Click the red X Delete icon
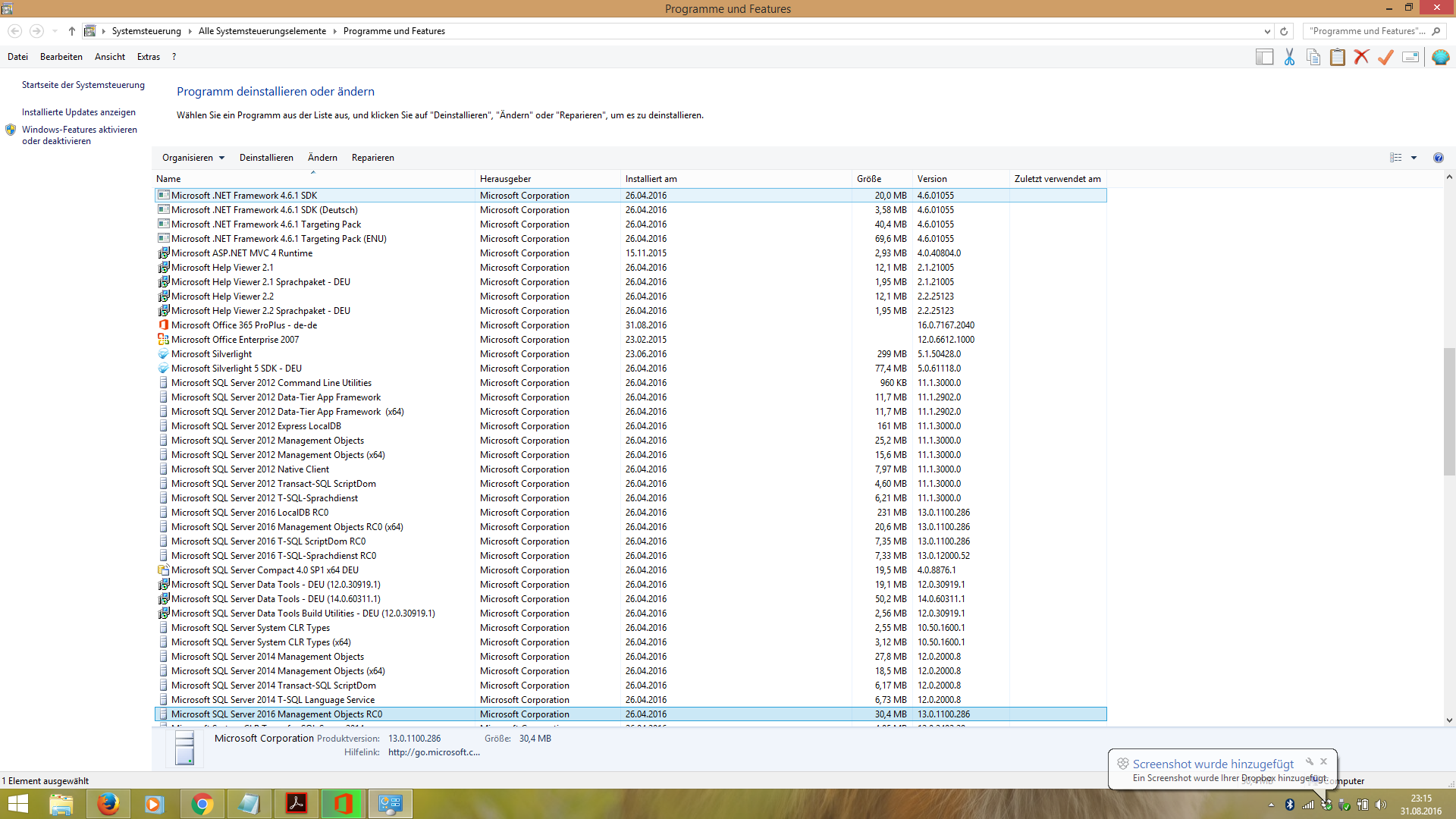The height and width of the screenshot is (819, 1456). click(1362, 57)
